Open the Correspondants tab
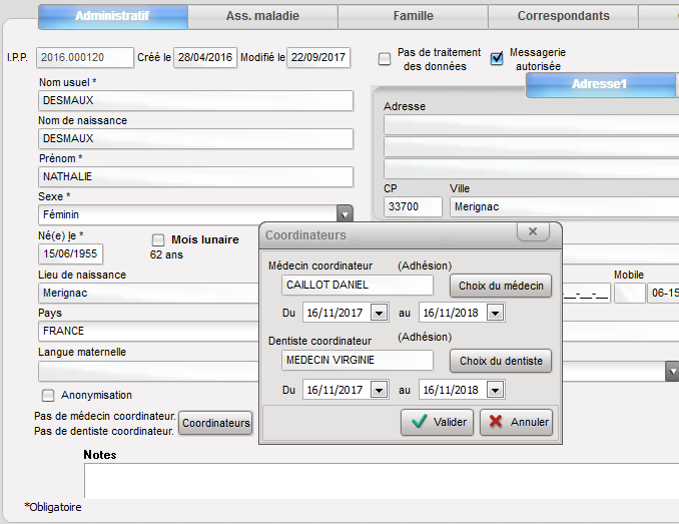 (x=563, y=16)
